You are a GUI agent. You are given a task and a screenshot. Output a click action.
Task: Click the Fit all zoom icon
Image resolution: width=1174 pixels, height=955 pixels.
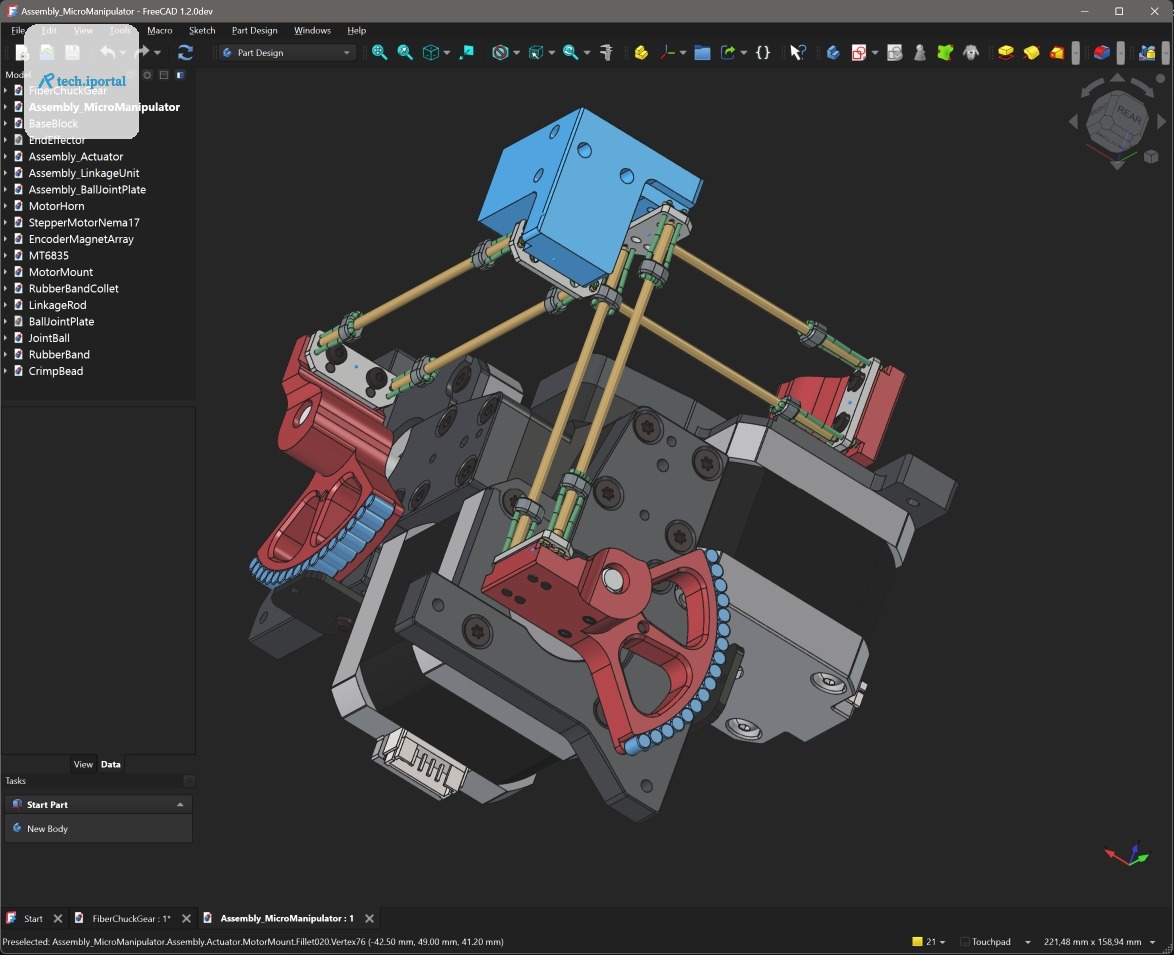(380, 52)
